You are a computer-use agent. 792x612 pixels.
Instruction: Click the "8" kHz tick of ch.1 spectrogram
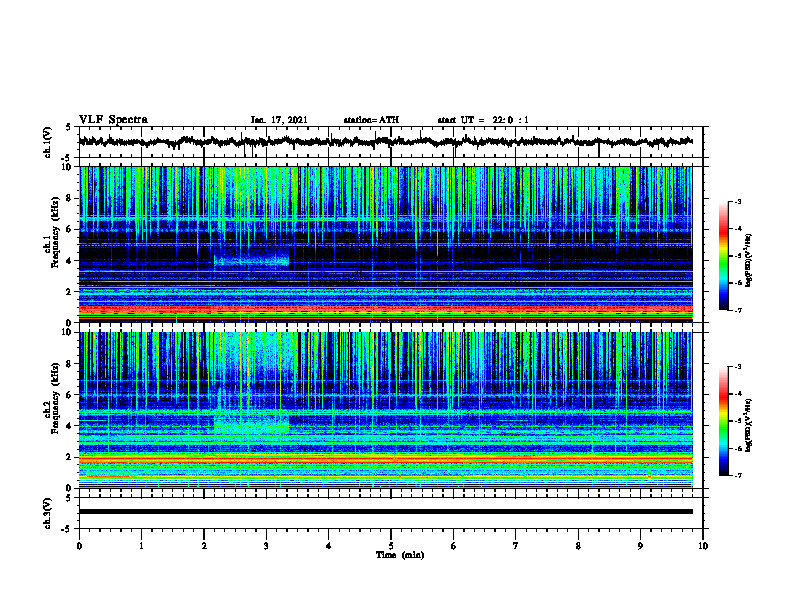point(71,198)
